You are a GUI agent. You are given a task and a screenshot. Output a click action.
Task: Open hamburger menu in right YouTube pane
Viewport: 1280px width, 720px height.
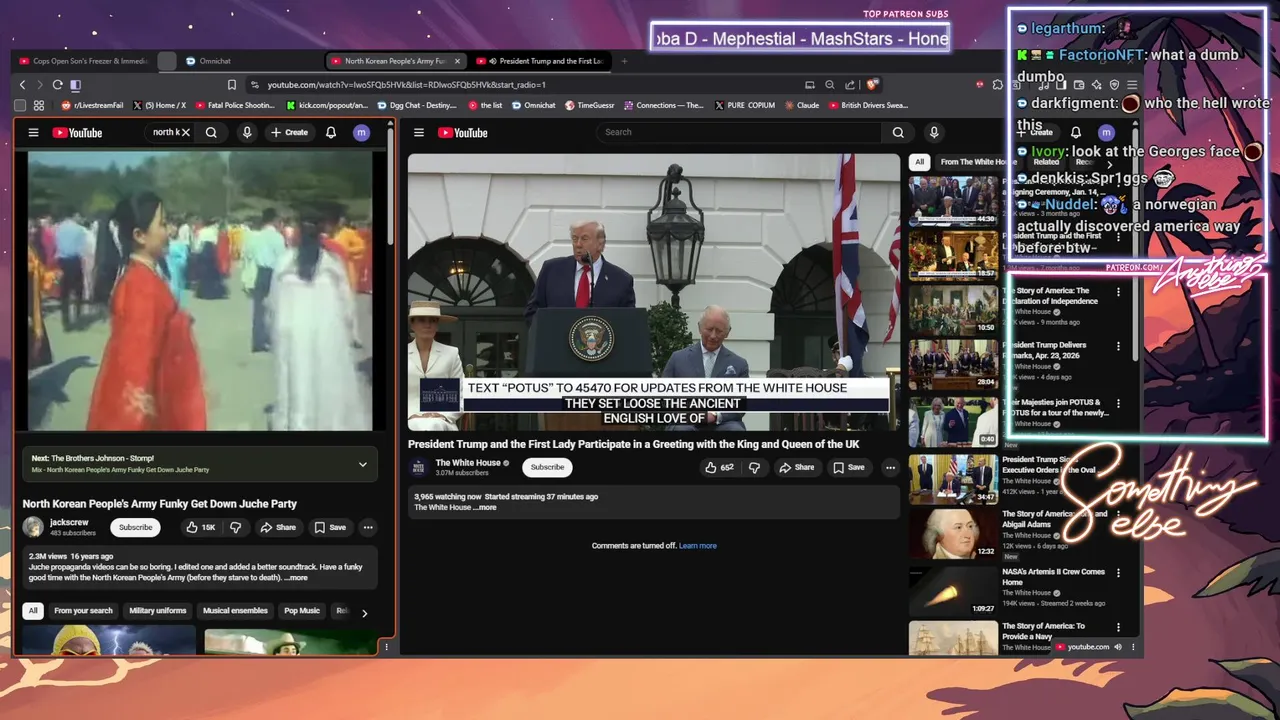coord(419,132)
